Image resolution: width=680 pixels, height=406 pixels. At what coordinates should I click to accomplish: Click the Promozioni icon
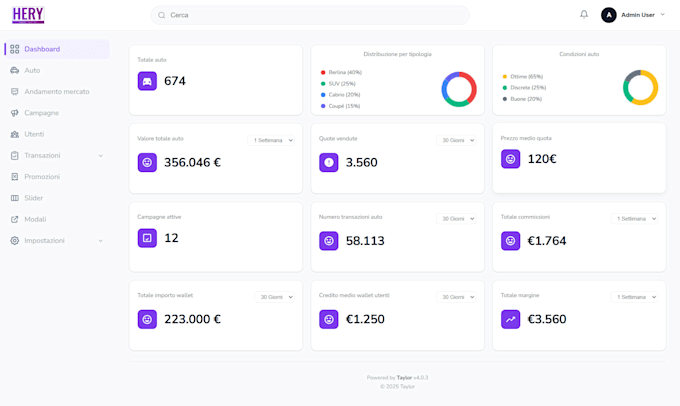pyautogui.click(x=15, y=177)
